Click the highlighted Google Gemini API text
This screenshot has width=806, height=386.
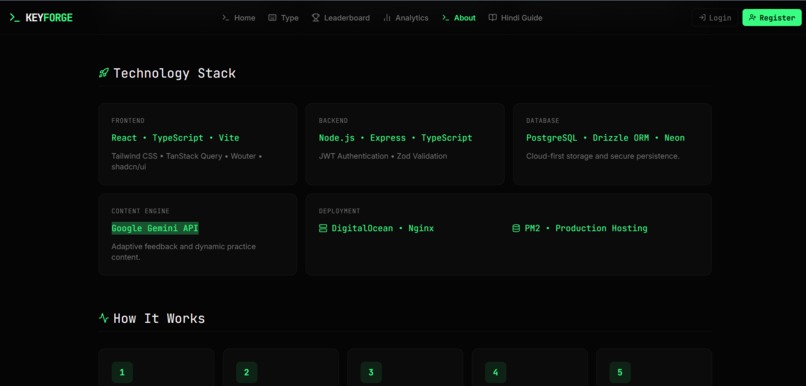[155, 228]
